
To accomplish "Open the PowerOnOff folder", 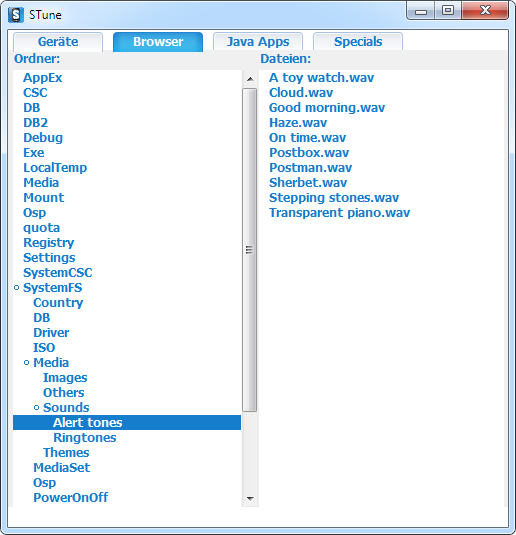I will coord(71,498).
